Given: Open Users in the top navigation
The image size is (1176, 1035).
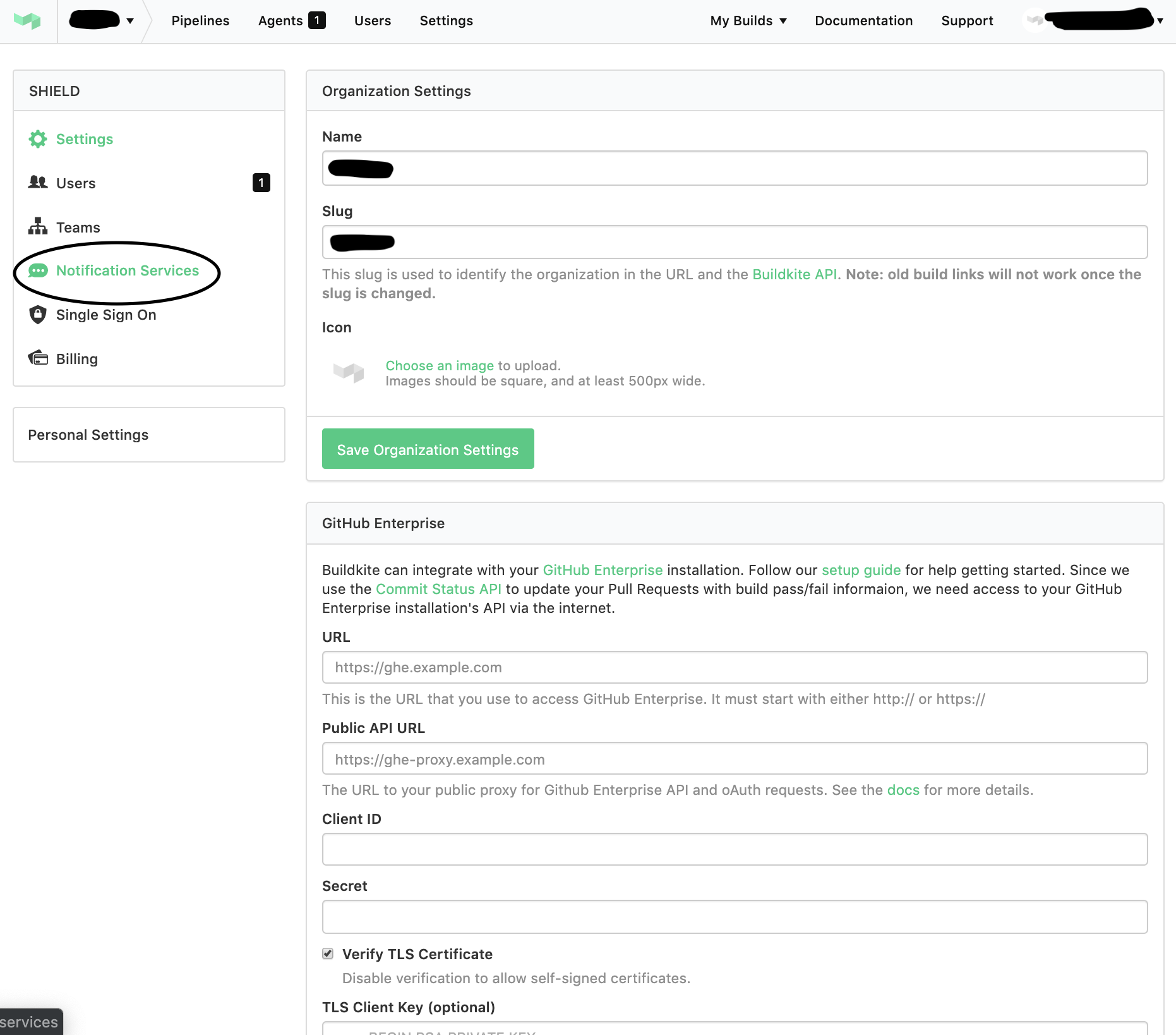Looking at the screenshot, I should (373, 21).
